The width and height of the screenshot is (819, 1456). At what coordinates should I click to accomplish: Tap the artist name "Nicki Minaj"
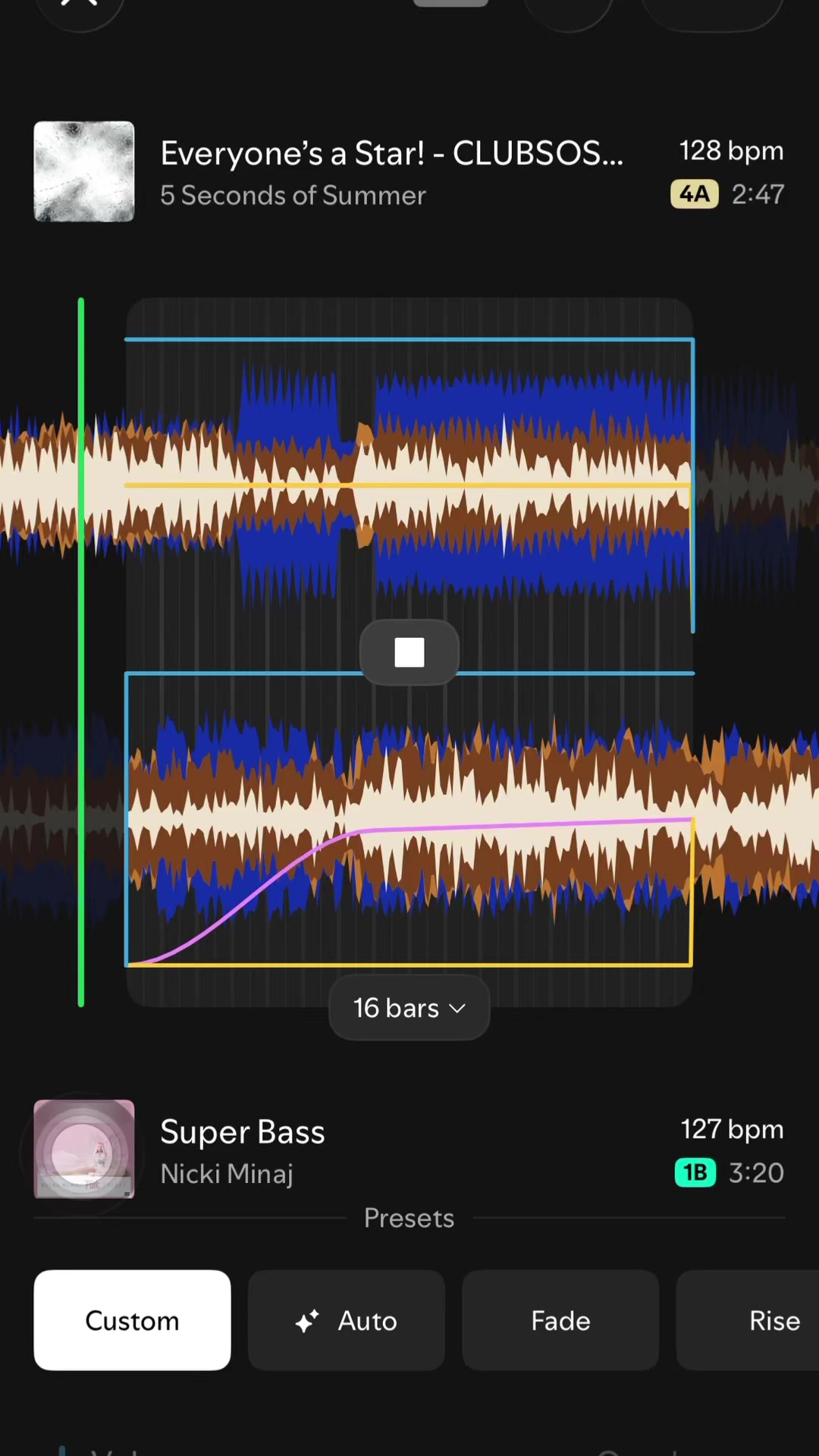click(x=227, y=1174)
